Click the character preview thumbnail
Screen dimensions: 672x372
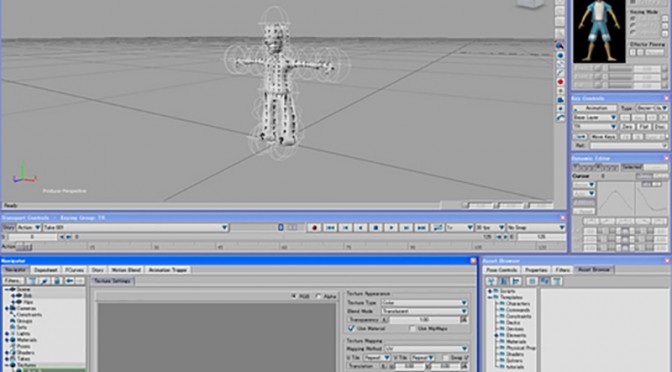(599, 31)
